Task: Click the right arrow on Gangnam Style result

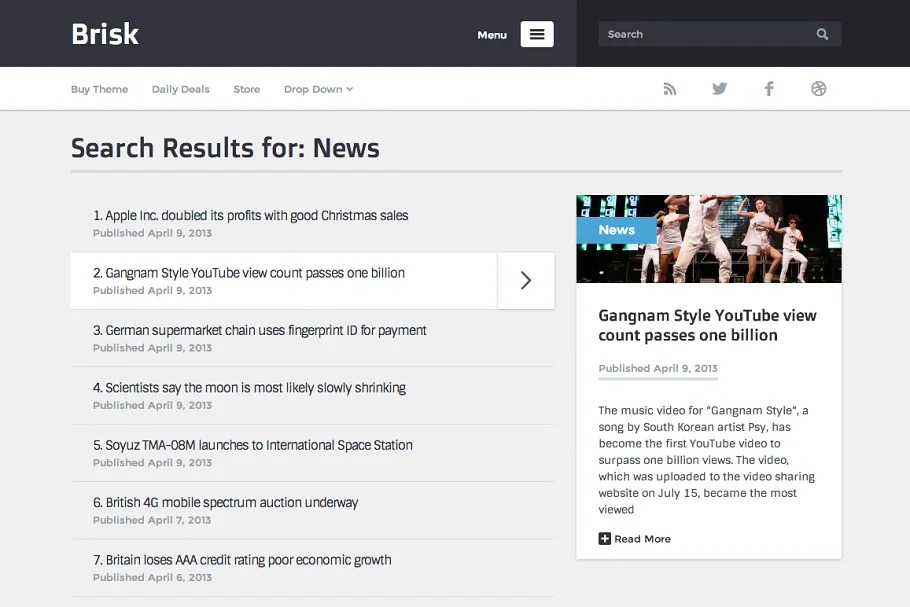Action: point(526,281)
